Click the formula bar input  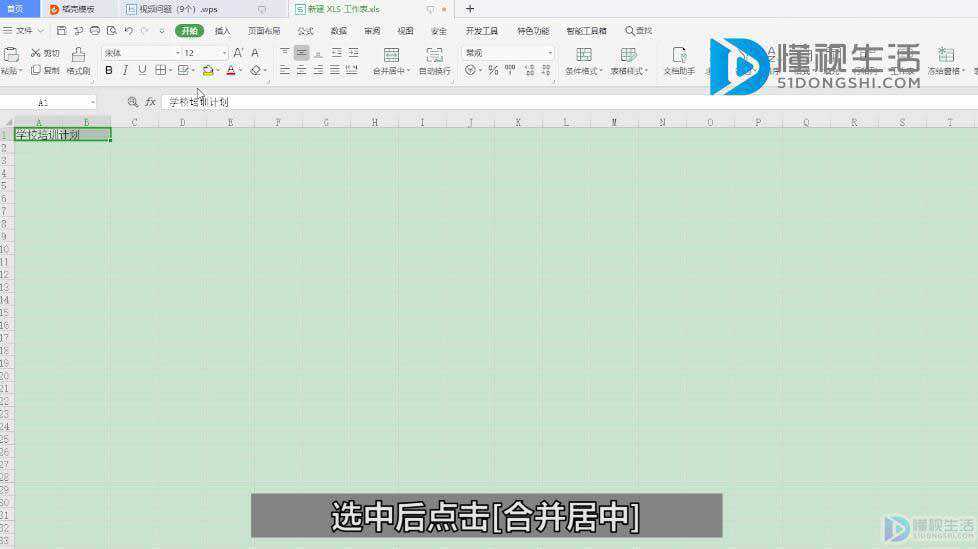point(569,102)
